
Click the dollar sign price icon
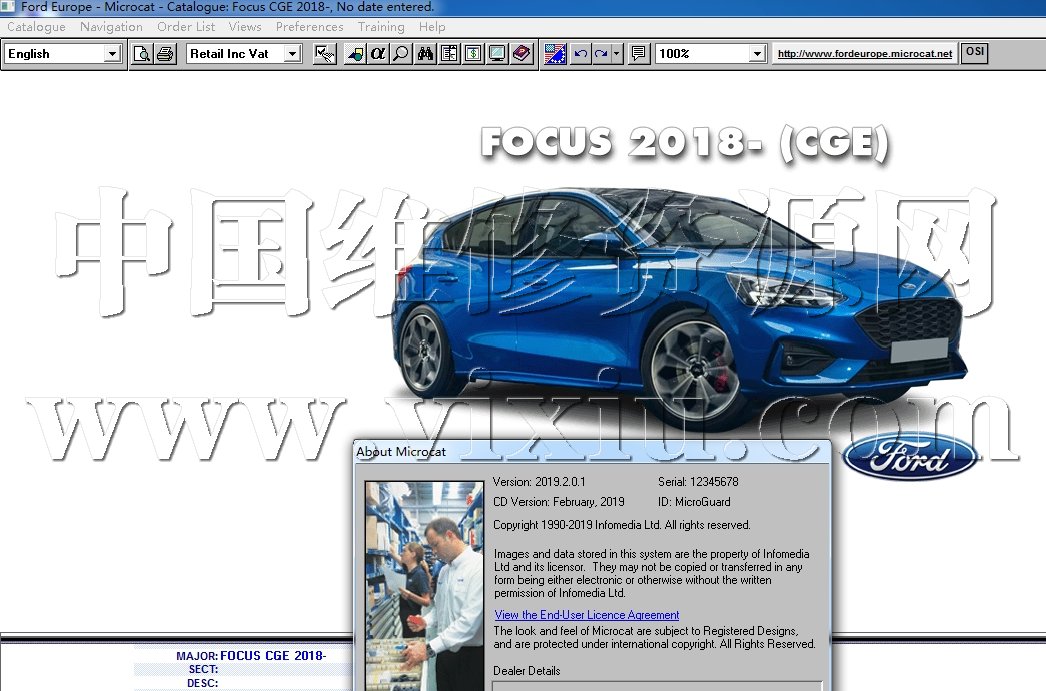[472, 54]
